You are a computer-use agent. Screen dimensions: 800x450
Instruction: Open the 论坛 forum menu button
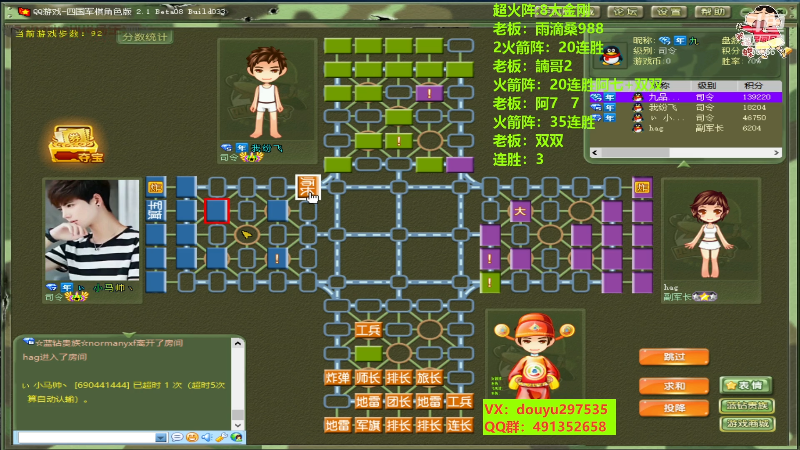click(x=625, y=12)
